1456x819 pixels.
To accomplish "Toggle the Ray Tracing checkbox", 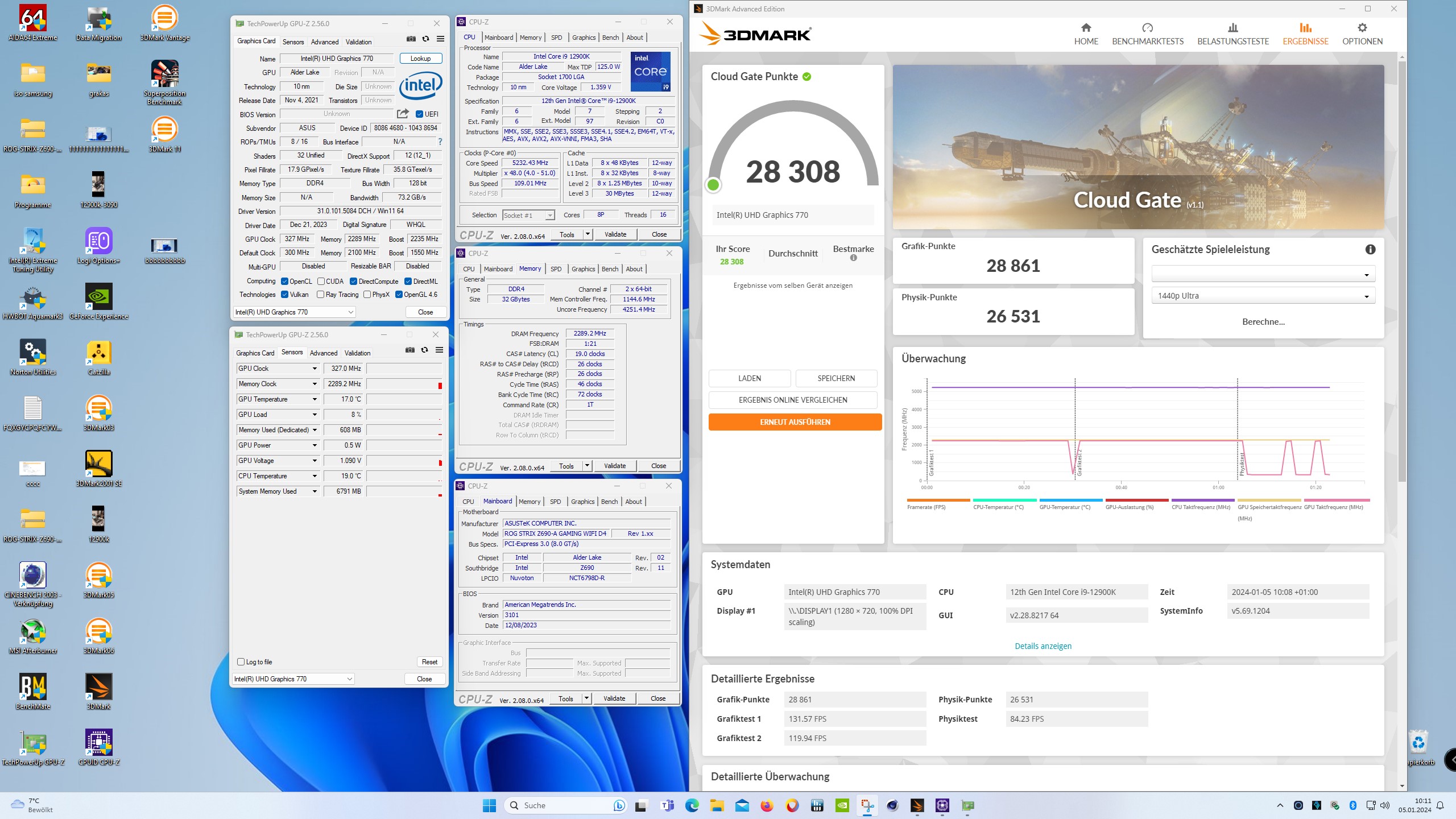I will (320, 294).
